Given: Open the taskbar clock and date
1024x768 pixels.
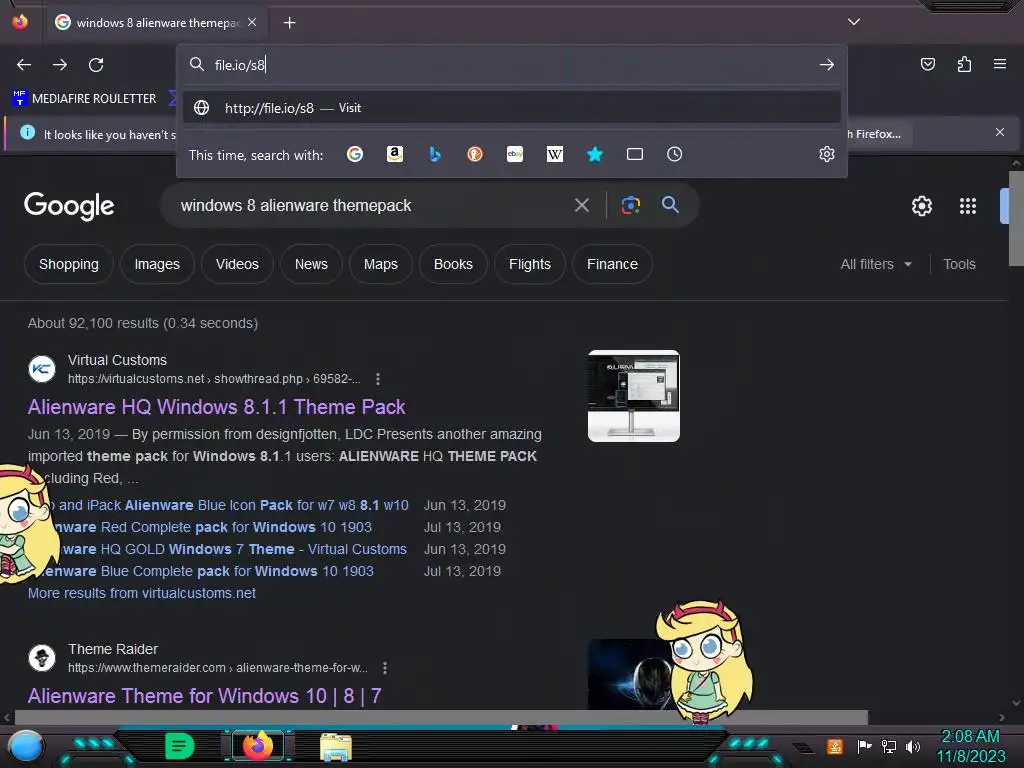Looking at the screenshot, I should coord(970,746).
